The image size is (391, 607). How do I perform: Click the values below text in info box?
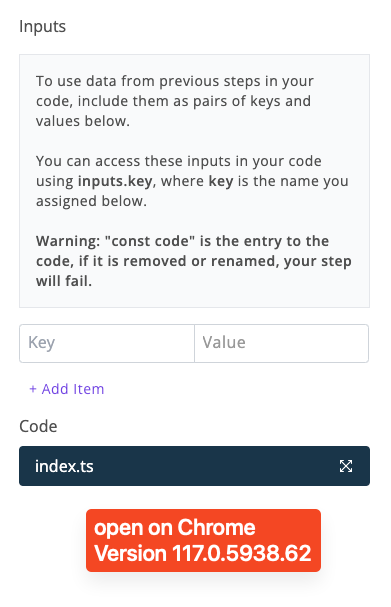coord(83,121)
